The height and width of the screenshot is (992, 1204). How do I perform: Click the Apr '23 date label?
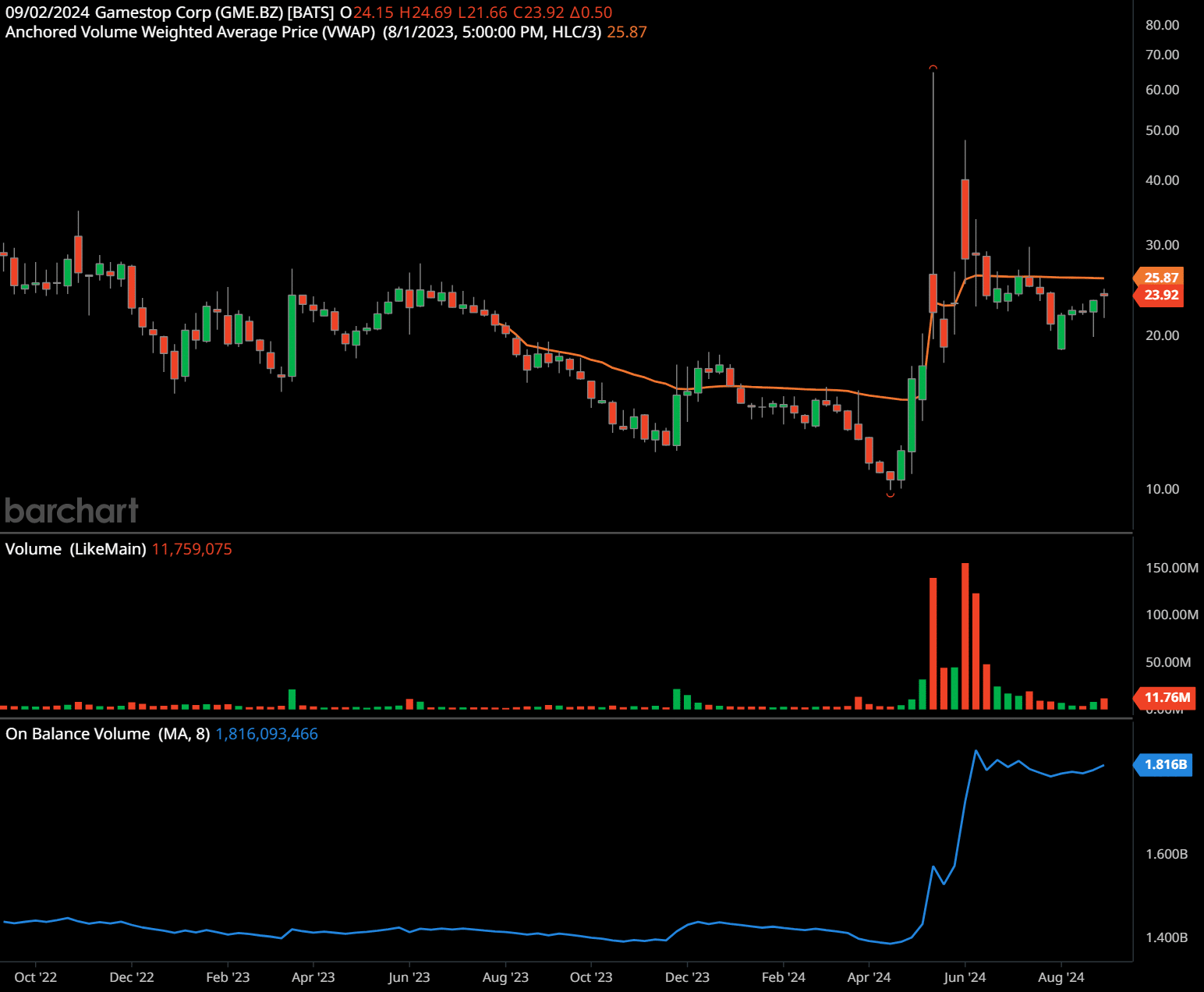[313, 977]
